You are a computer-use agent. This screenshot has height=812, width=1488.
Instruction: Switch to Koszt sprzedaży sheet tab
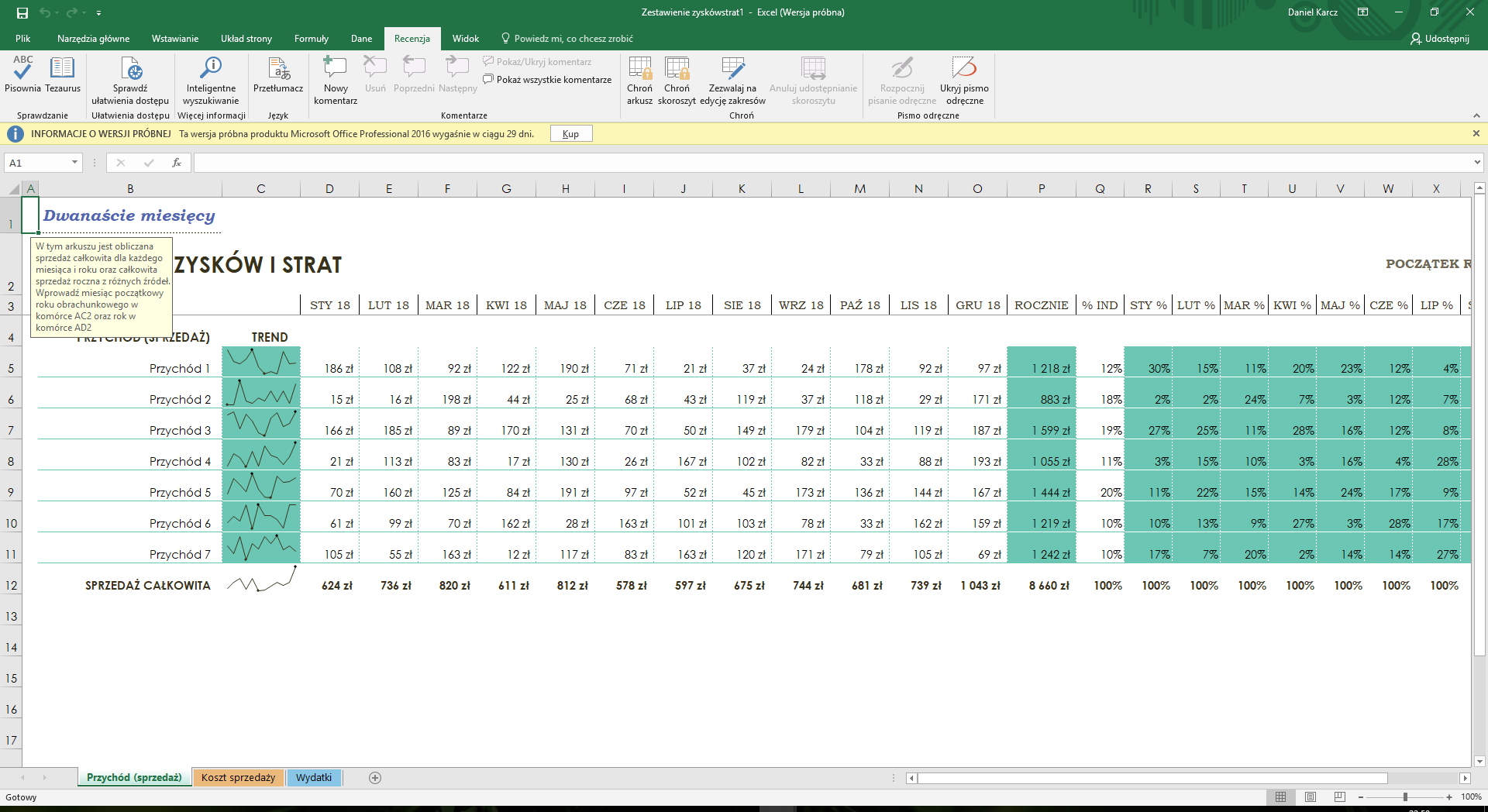pyautogui.click(x=238, y=778)
